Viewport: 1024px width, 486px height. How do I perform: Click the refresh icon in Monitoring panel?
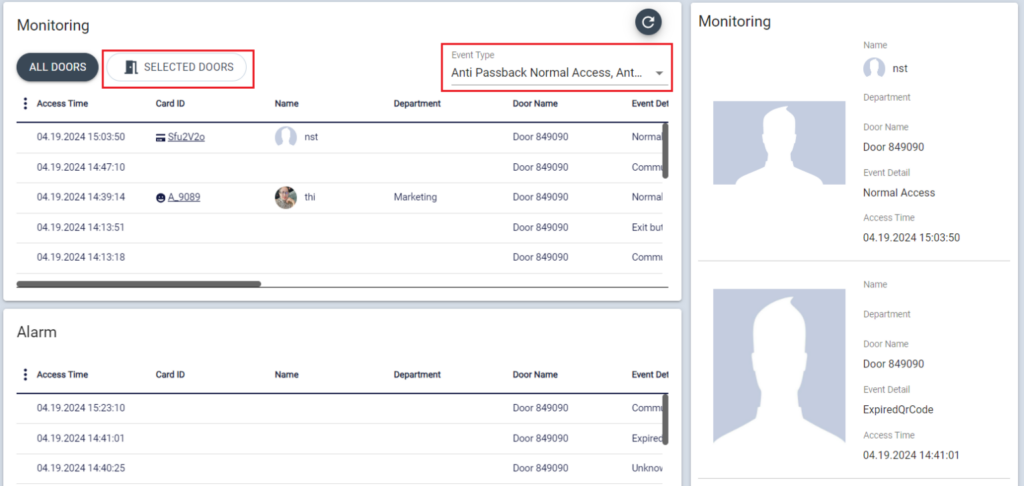click(648, 22)
